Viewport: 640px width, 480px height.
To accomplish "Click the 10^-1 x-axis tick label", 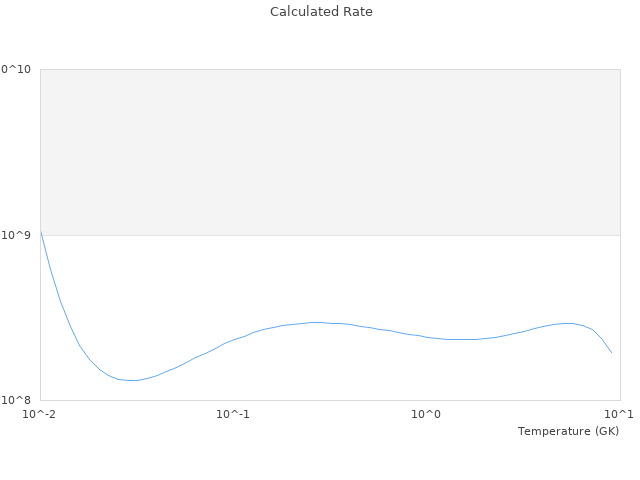I will pos(233,414).
